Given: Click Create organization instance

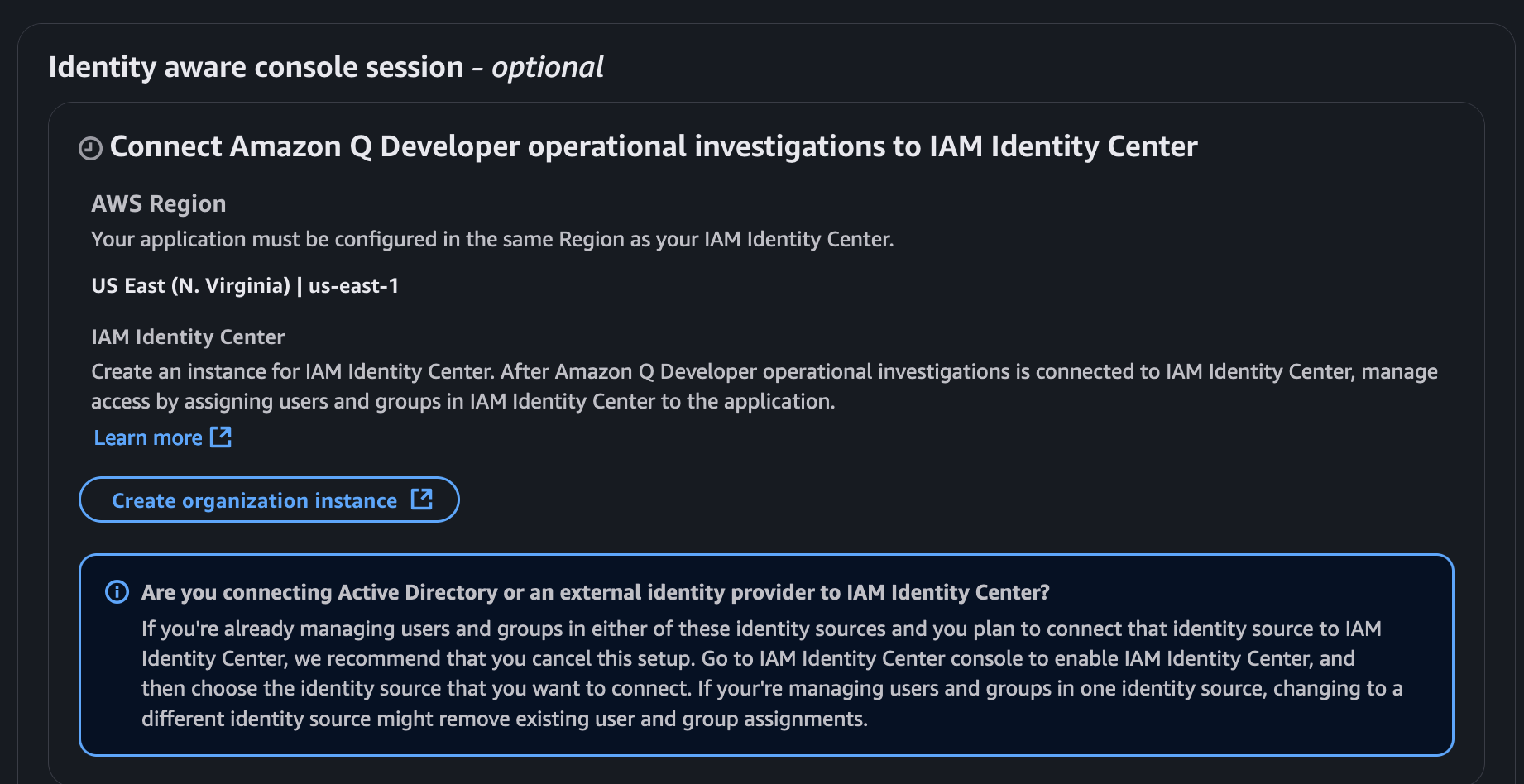Looking at the screenshot, I should coord(269,500).
